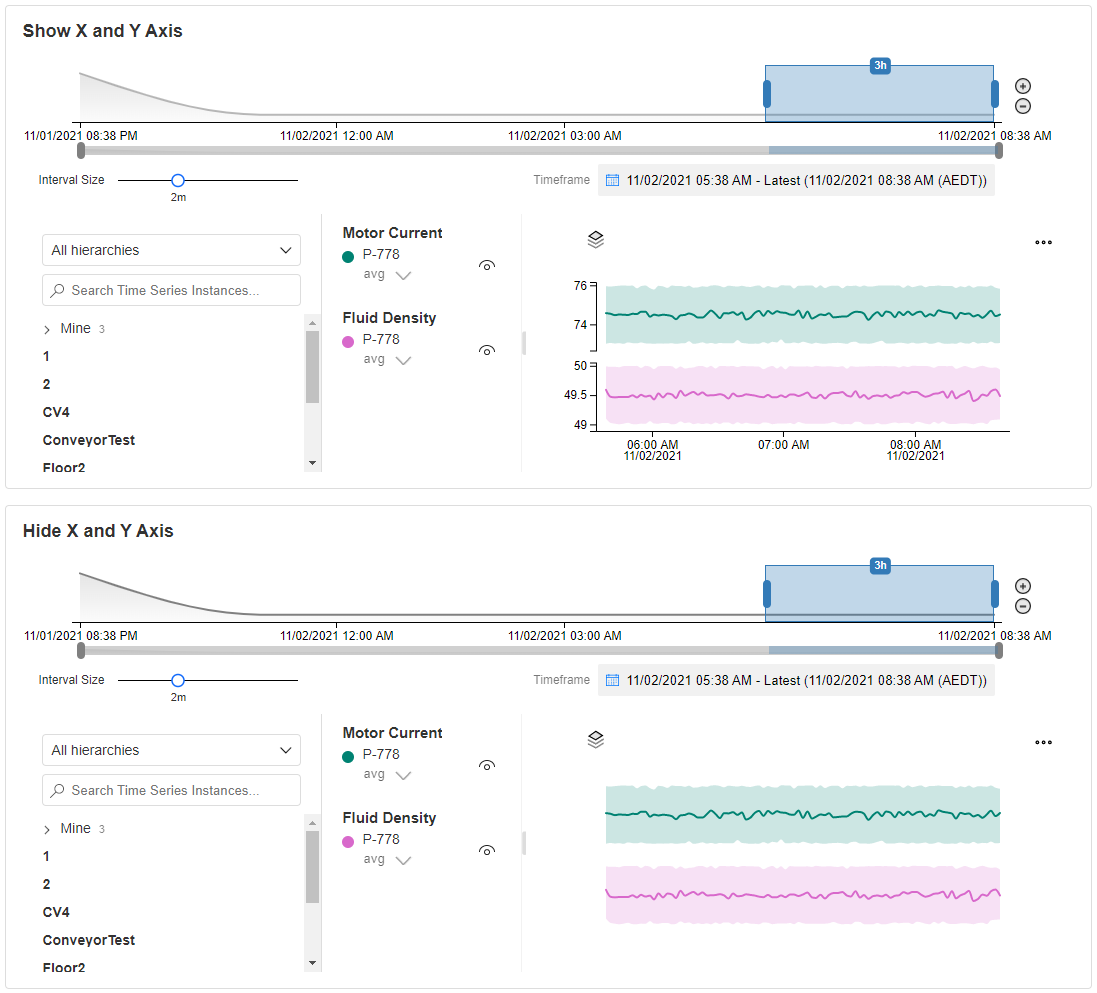Click panel resize grip in Hide X and Y Axis section
Screen dimensions: 1097x993
point(523,843)
